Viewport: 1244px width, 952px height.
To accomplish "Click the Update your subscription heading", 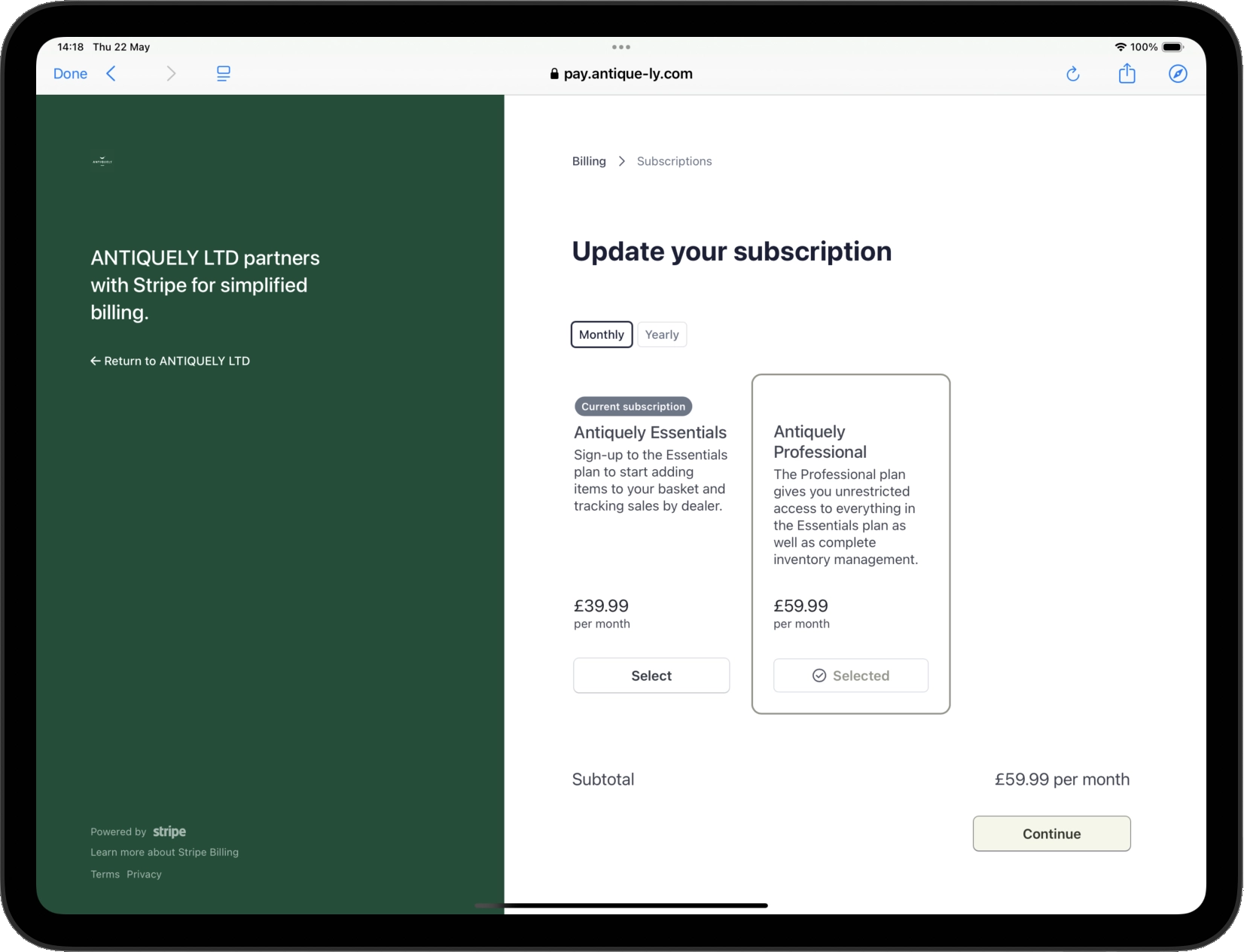I will point(731,252).
